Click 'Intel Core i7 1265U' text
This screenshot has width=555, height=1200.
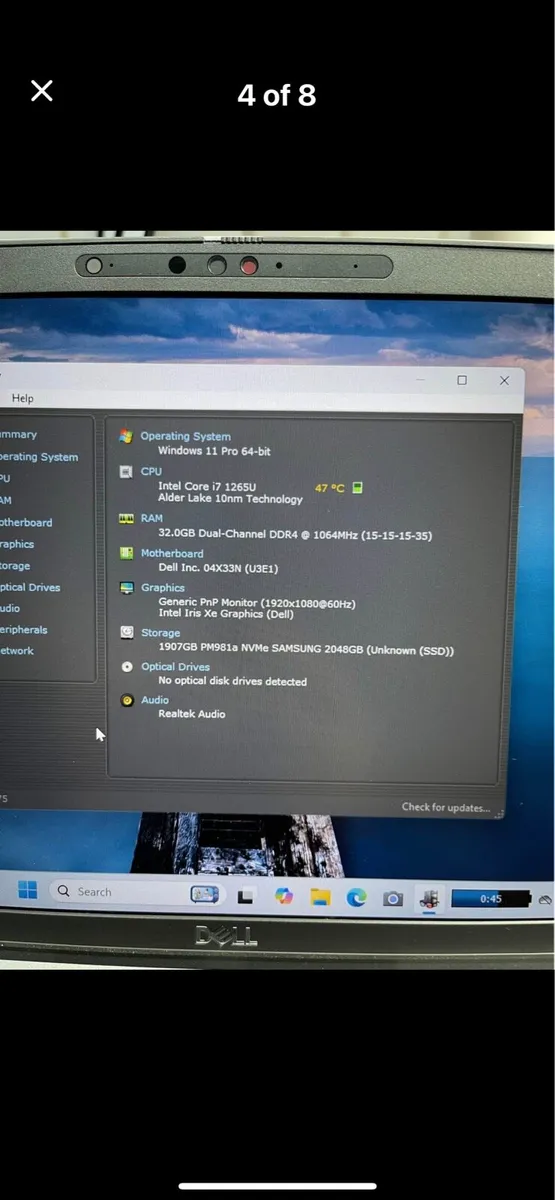[x=207, y=487]
